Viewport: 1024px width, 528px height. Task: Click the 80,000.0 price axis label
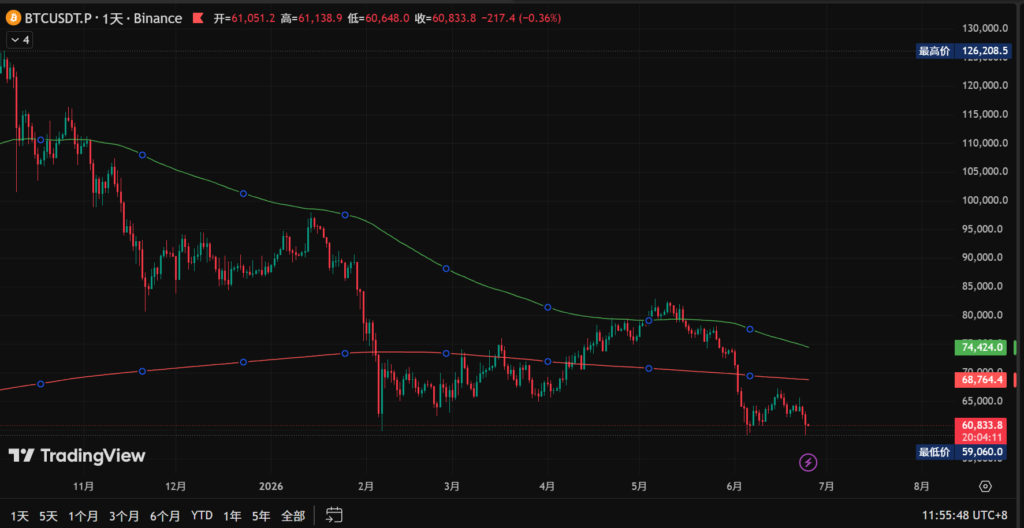[x=984, y=315]
